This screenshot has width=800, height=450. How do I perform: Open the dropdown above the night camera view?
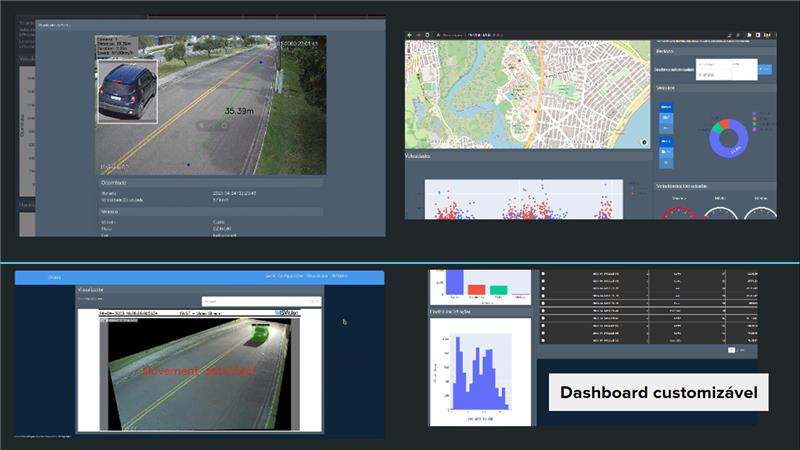(x=260, y=300)
